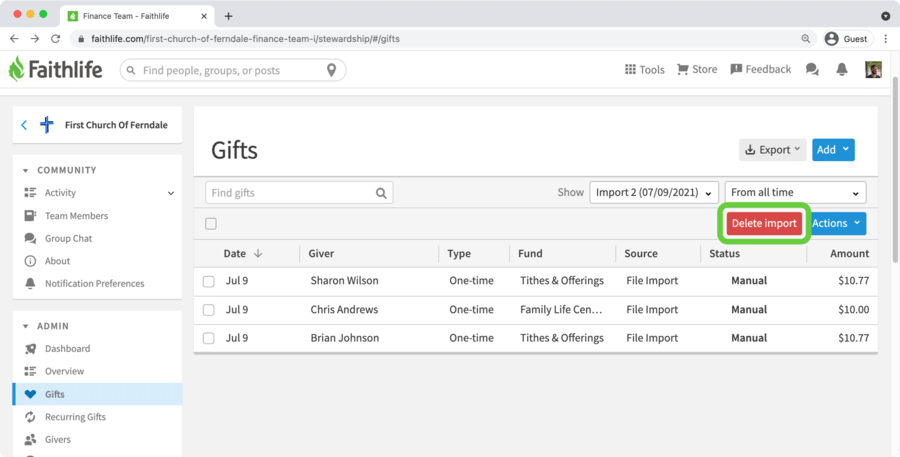
Task: Click the $10.00 amount cell
Action: [x=854, y=309]
